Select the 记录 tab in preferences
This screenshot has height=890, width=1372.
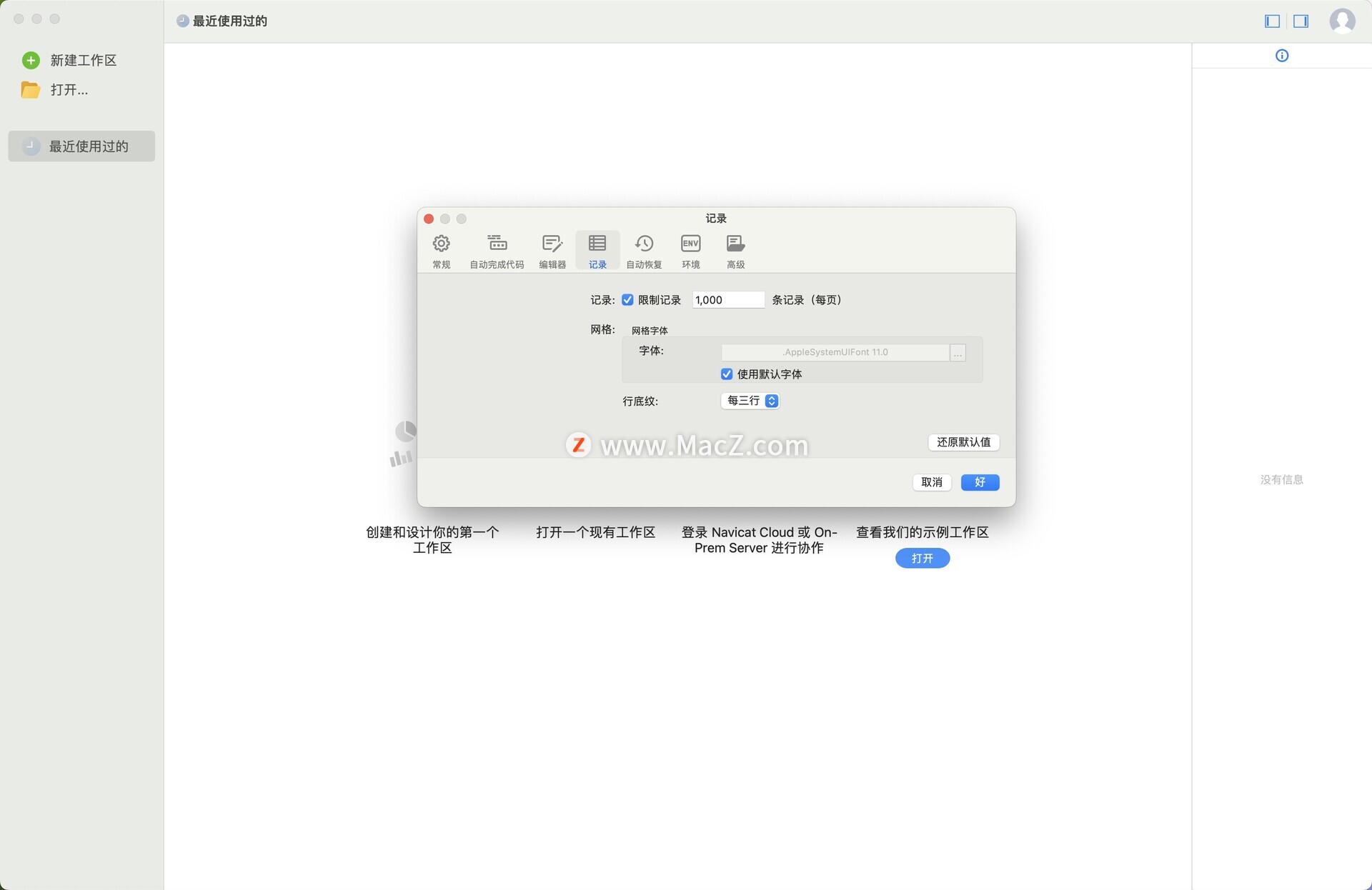tap(597, 250)
